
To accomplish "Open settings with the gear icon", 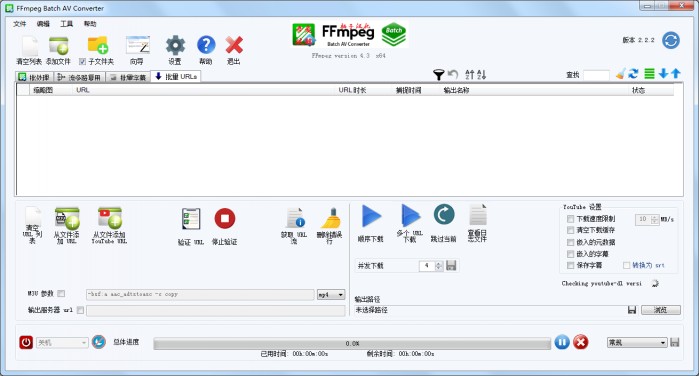I will pyautogui.click(x=175, y=45).
